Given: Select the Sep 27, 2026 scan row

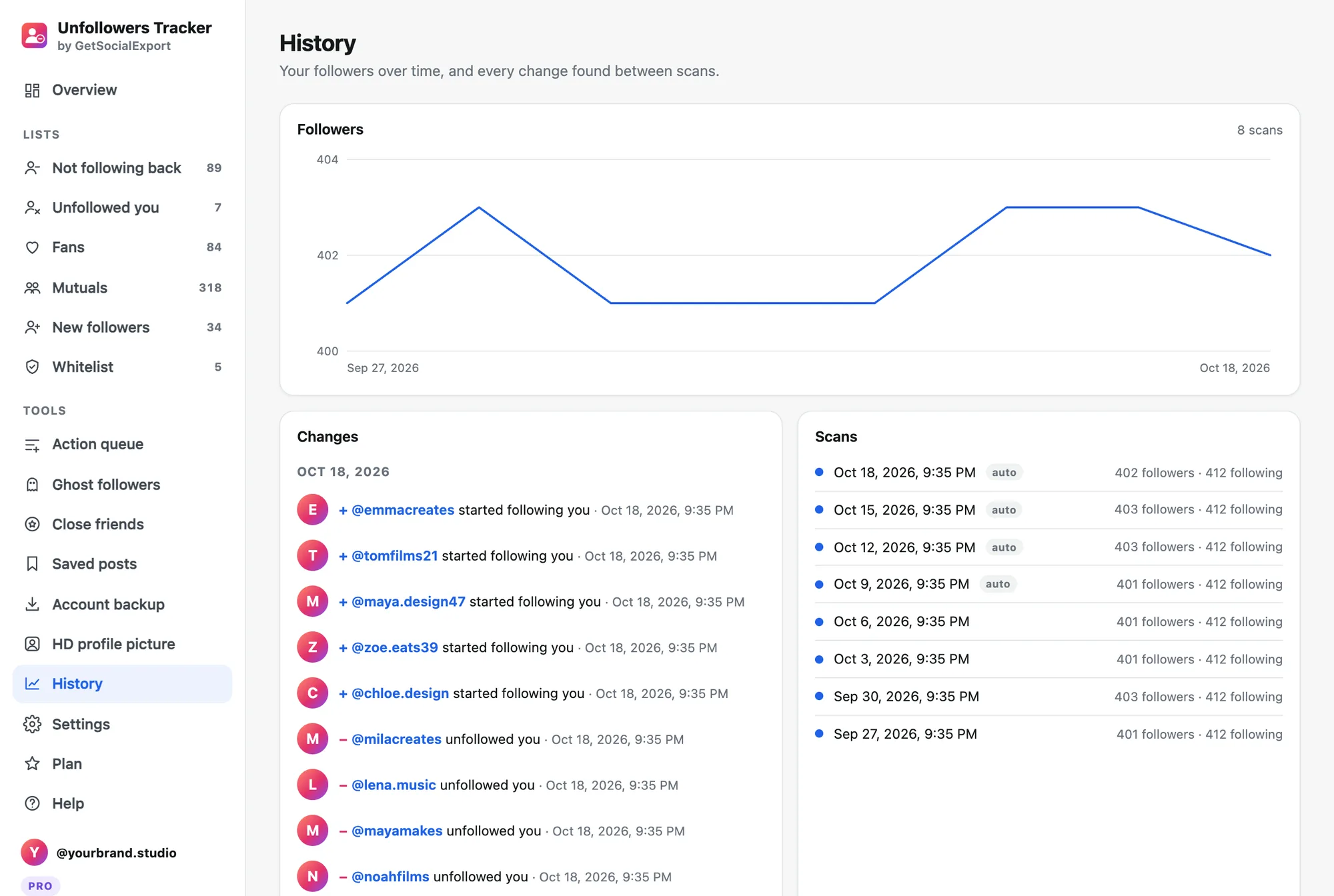Looking at the screenshot, I should pyautogui.click(x=1049, y=734).
